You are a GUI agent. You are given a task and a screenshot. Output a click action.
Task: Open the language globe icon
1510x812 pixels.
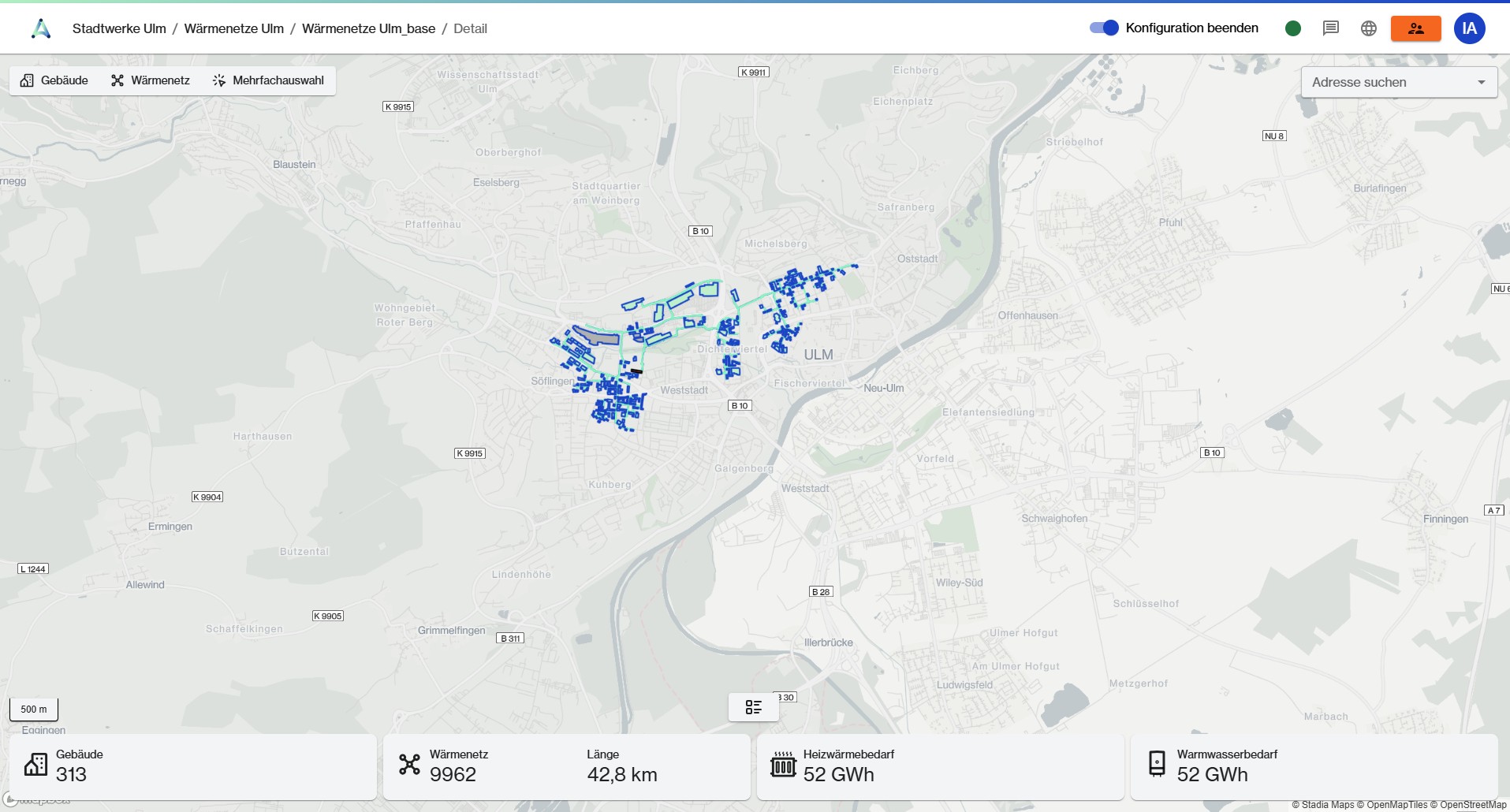pyautogui.click(x=1369, y=28)
